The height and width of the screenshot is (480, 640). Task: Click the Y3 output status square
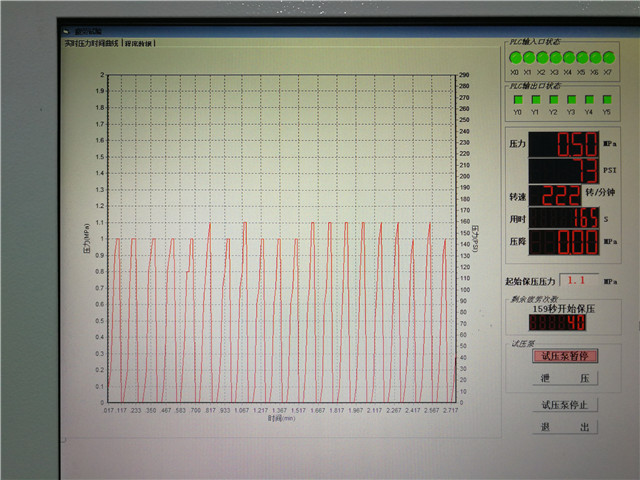pyautogui.click(x=571, y=100)
